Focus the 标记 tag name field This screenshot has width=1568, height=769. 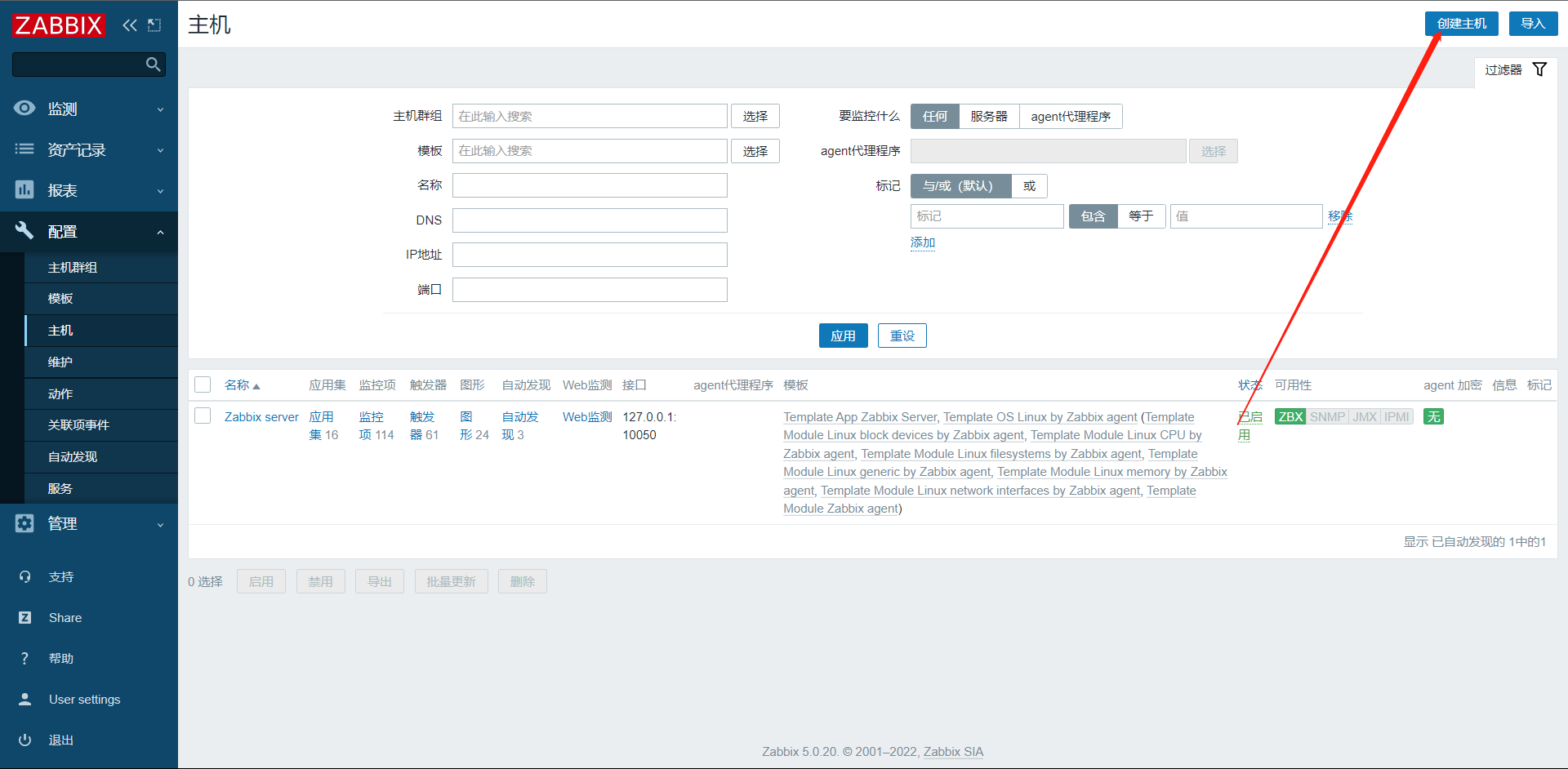point(987,216)
